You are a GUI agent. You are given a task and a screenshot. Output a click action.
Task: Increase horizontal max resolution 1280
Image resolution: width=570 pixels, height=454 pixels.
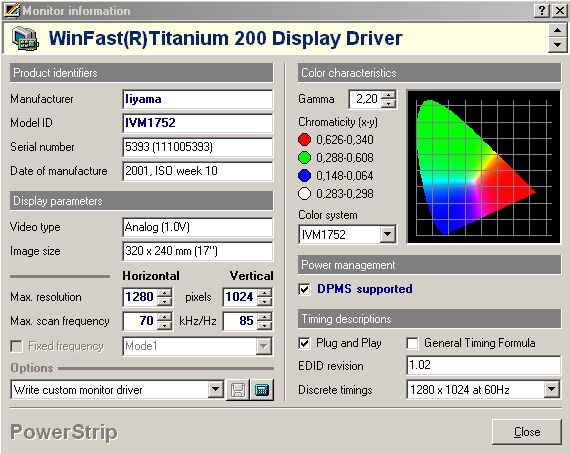165,293
